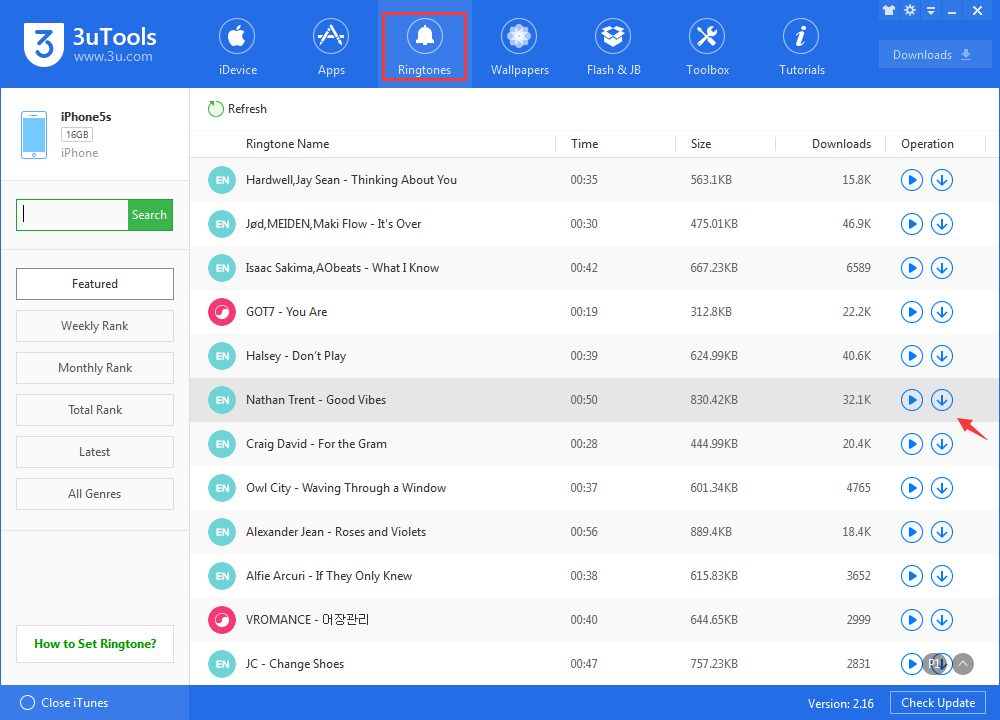Screen dimensions: 1000x720
Task: Open the Downloads manager
Action: [x=934, y=54]
